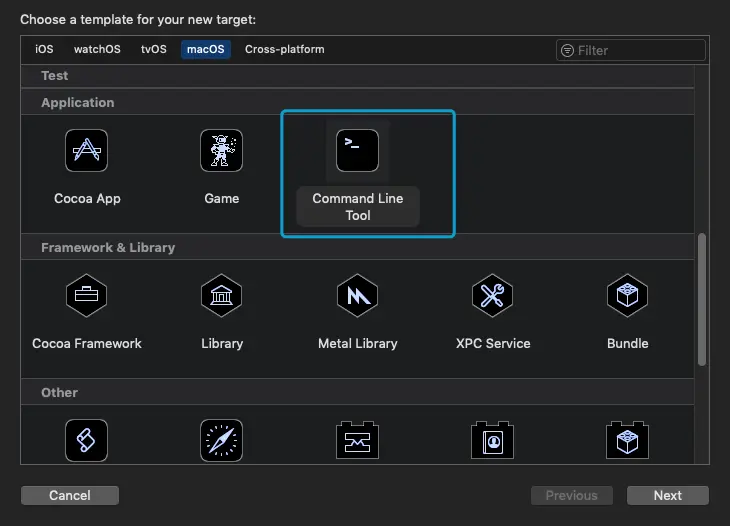730x526 pixels.
Task: Select the broken-image plug-in icon in Other
Action: pos(358,440)
